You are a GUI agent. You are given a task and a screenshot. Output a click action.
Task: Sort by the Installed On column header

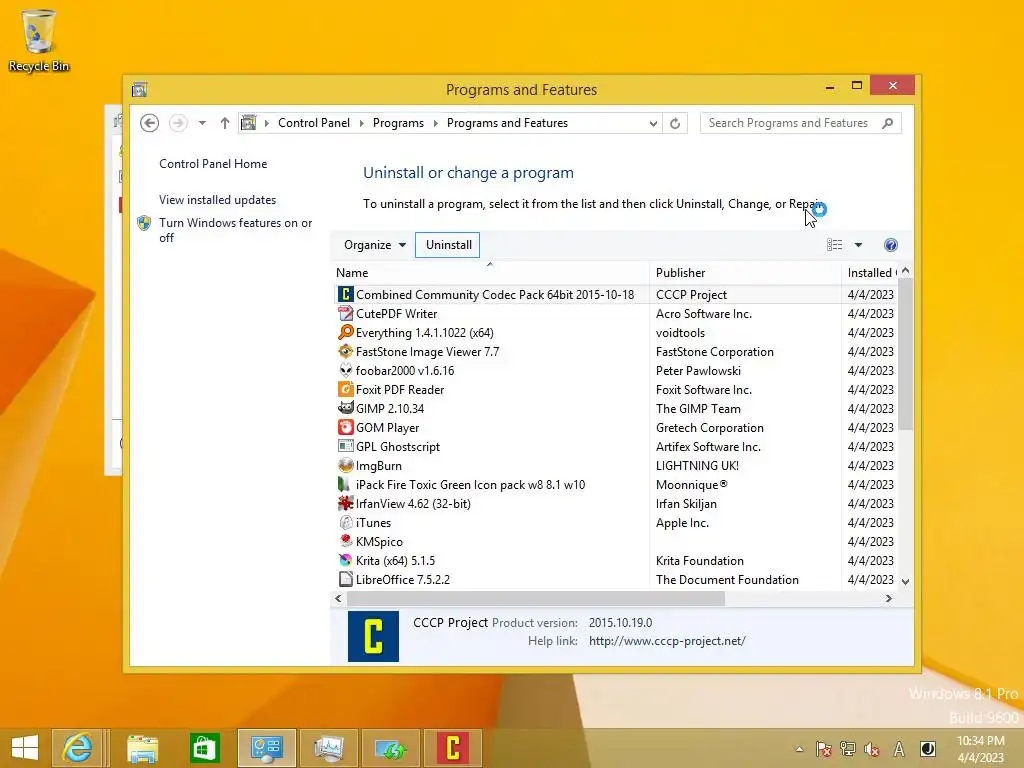(872, 273)
